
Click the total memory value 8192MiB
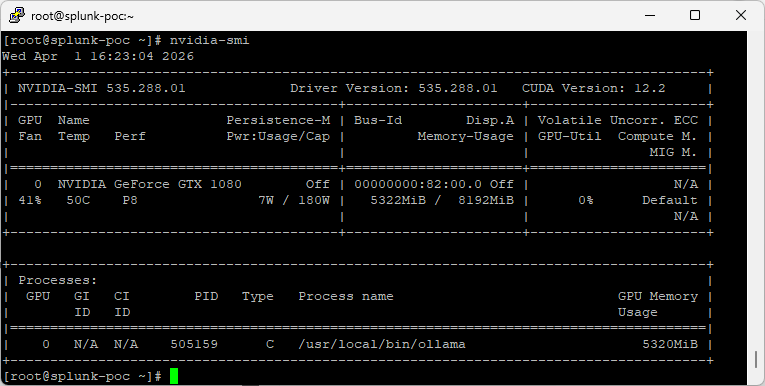coord(486,200)
